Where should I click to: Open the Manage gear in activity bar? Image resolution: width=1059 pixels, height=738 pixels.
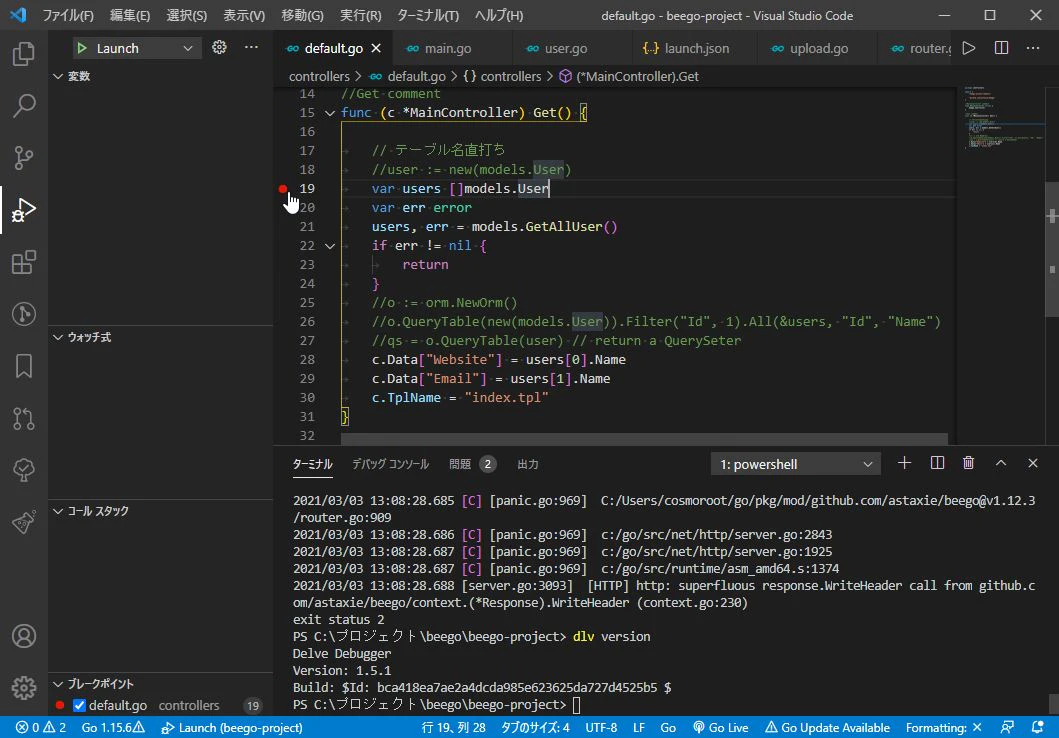pos(24,688)
